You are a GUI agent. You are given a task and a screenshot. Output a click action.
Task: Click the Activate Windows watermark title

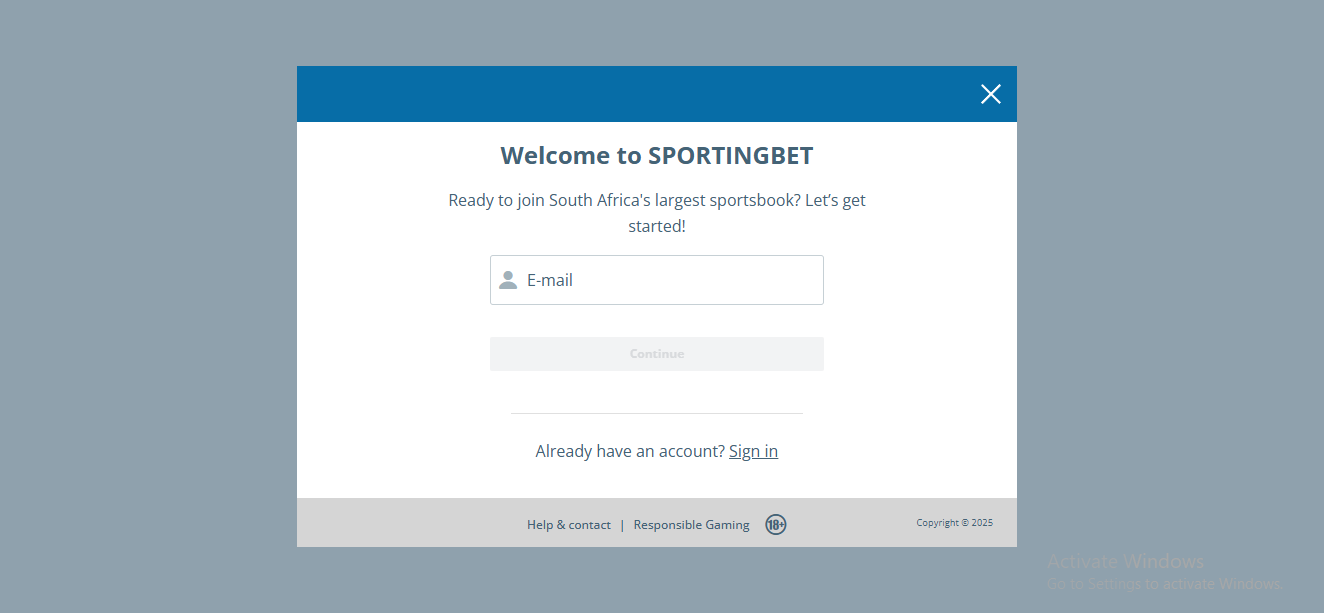coord(1126,561)
